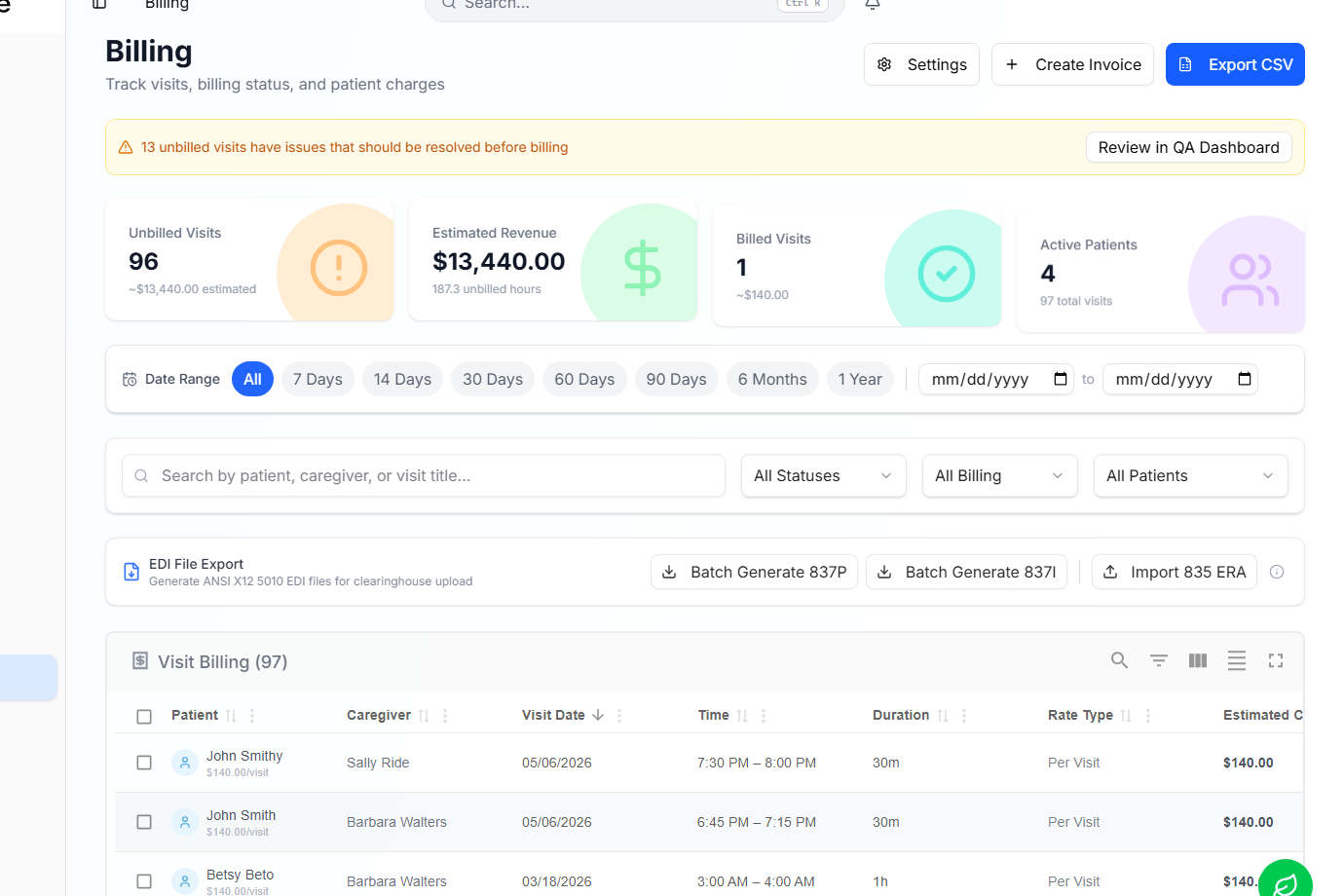Open end date calendar picker icon
Image resolution: width=1344 pixels, height=896 pixels.
1245,379
